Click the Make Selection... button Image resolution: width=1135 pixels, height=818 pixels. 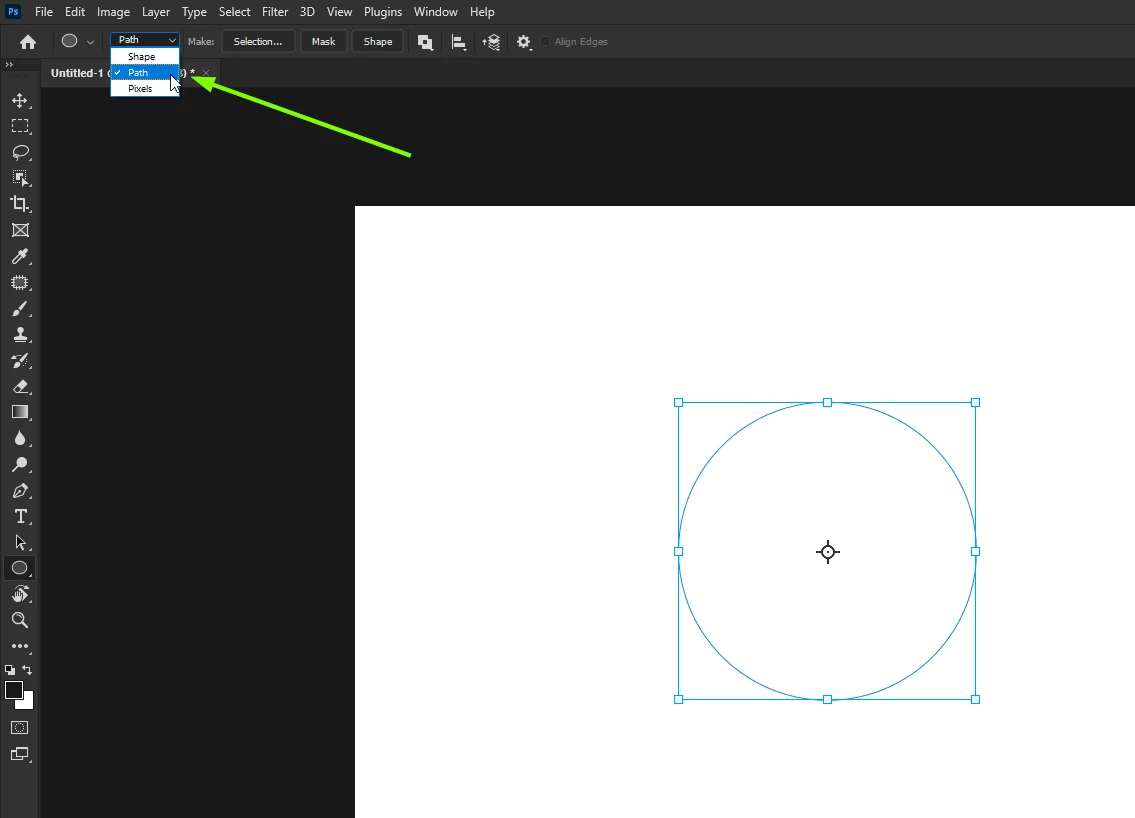pos(258,41)
